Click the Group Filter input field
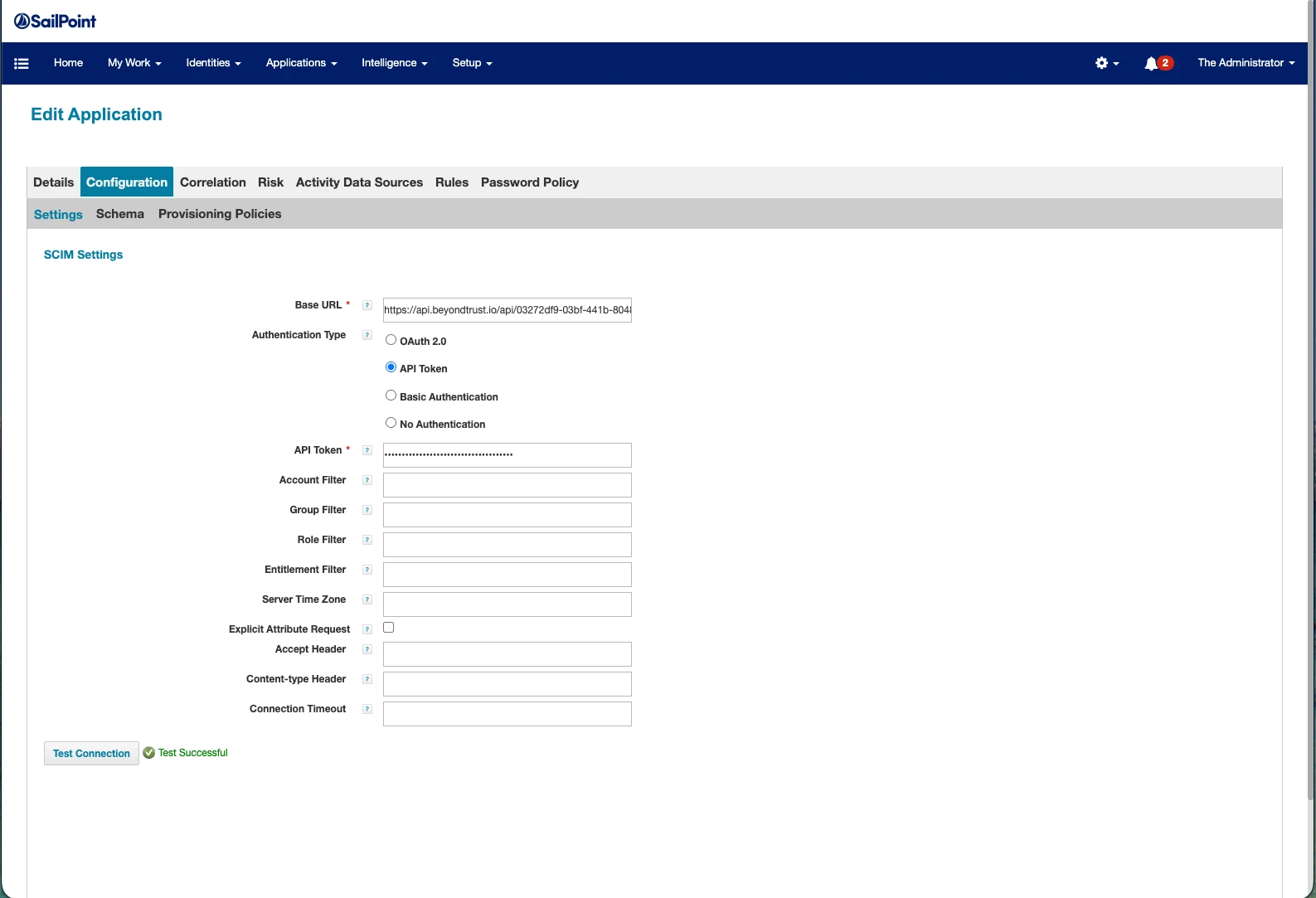Viewport: 1316px width, 898px height. click(x=507, y=515)
